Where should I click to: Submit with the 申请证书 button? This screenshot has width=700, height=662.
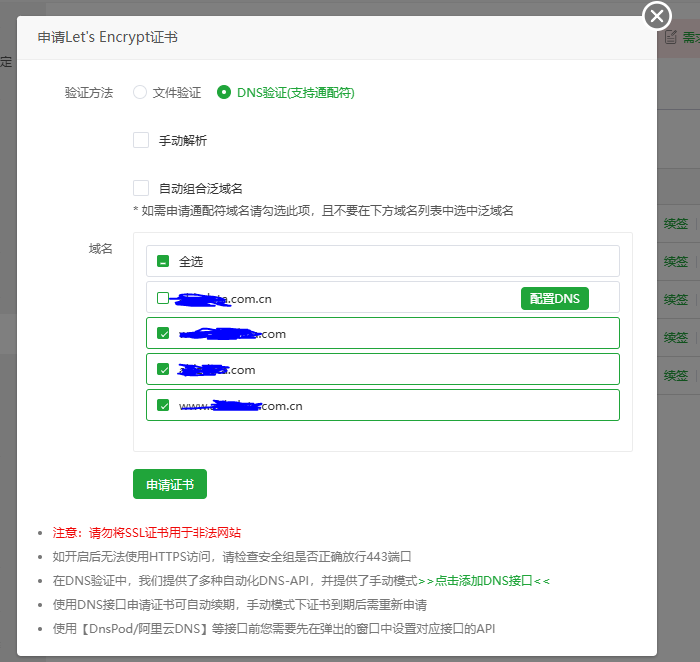[x=170, y=484]
